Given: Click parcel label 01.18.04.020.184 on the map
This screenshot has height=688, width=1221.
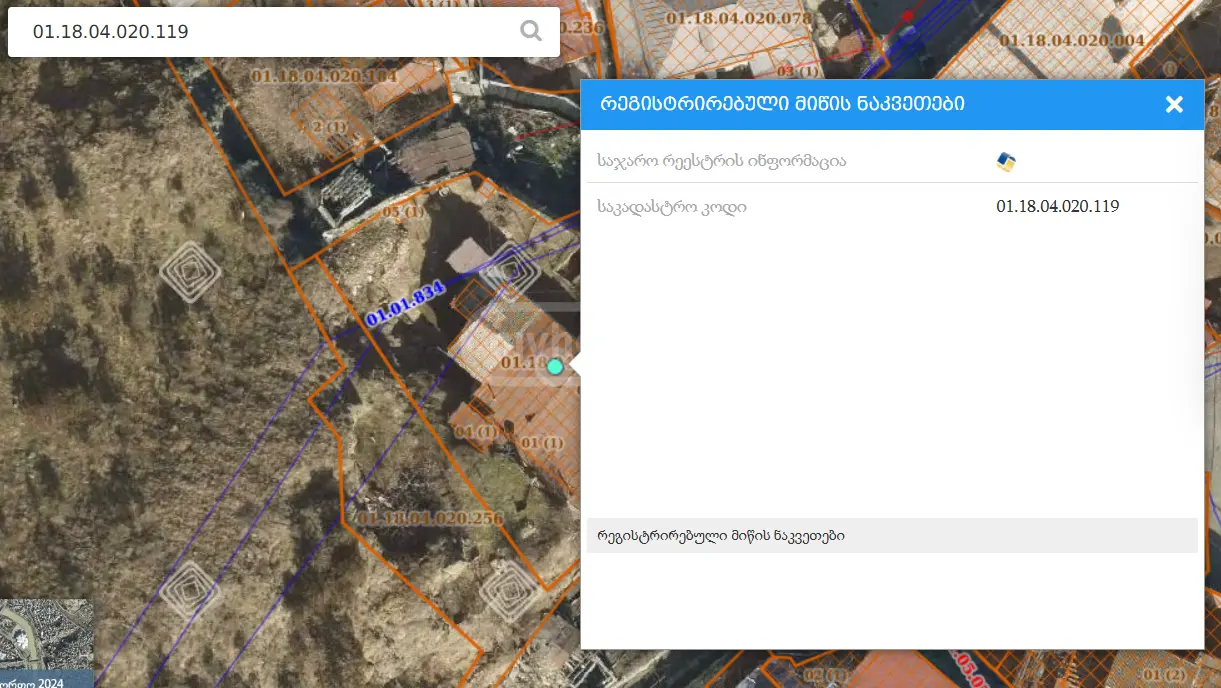Looking at the screenshot, I should [324, 76].
